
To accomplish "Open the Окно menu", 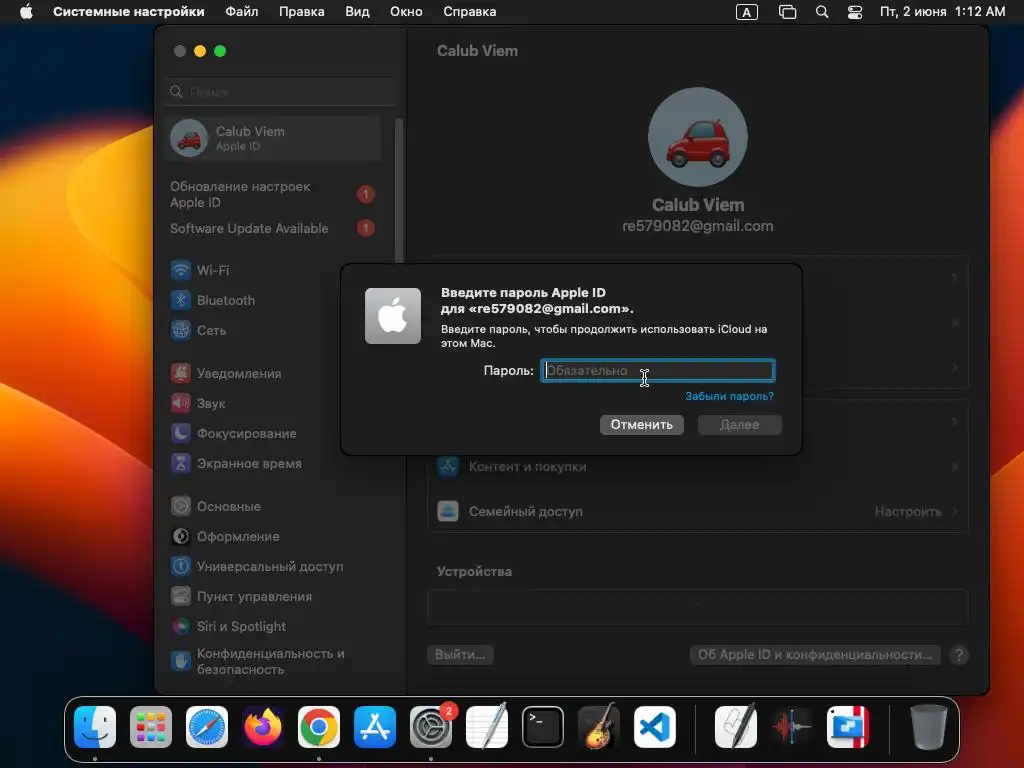I will pos(406,12).
